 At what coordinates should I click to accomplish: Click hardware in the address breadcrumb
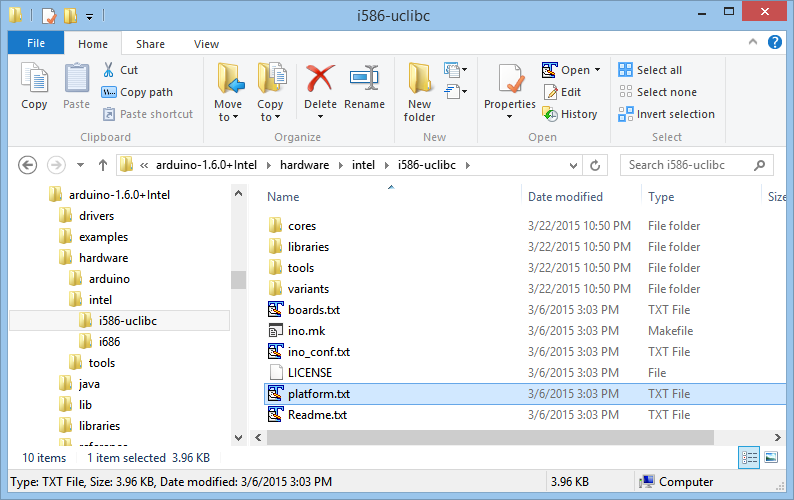304,165
